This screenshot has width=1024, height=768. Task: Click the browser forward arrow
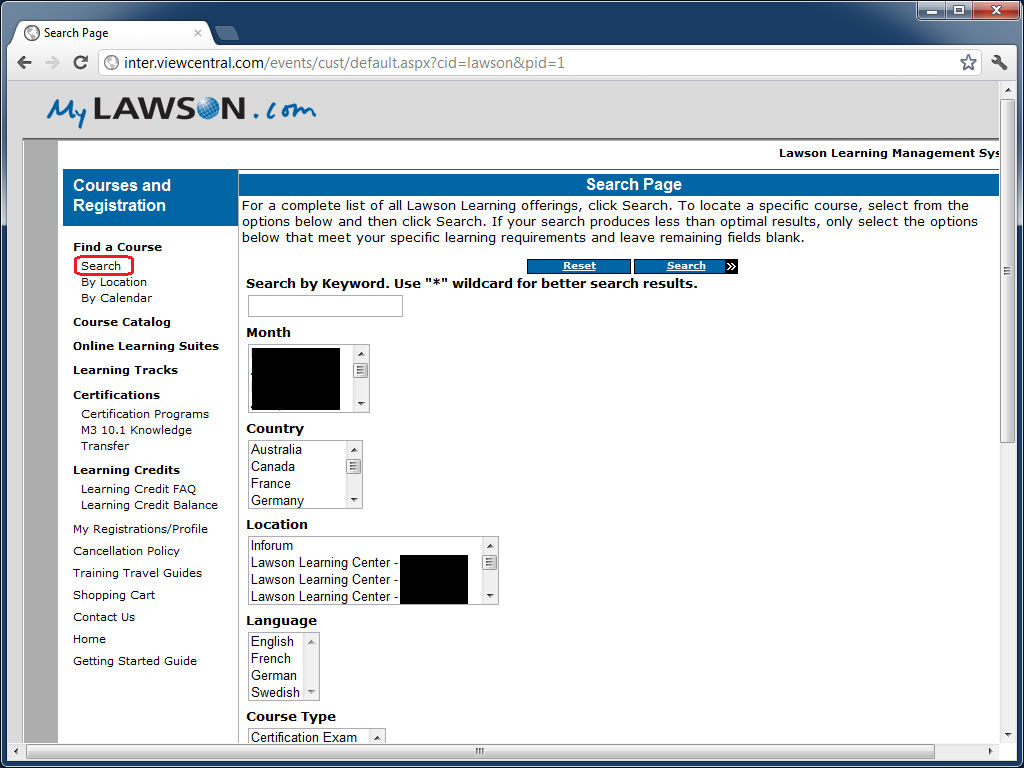(x=53, y=63)
